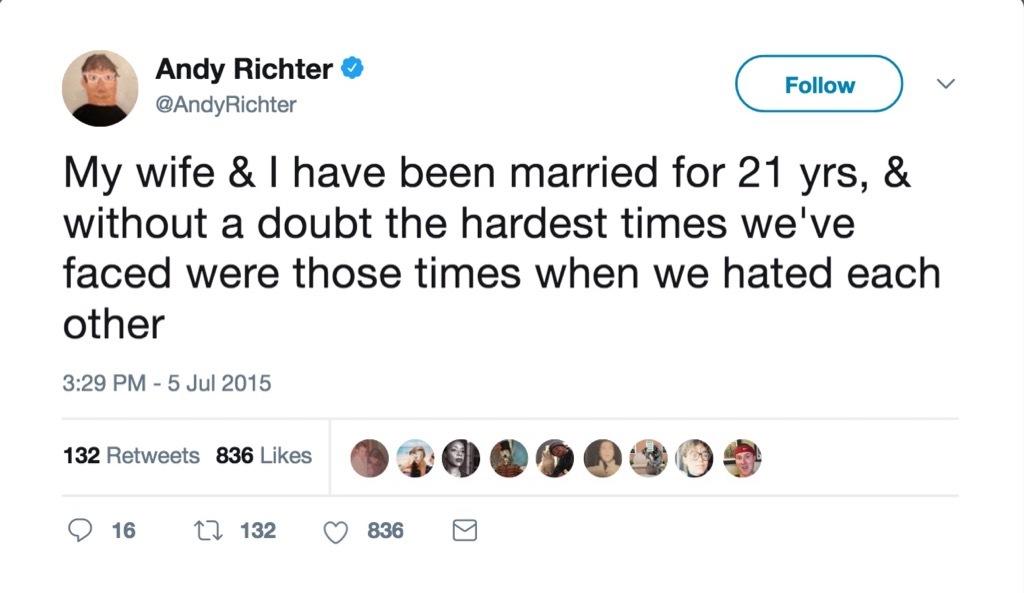Open the tweet timestamp permalink
This screenshot has height=593, width=1024.
166,383
